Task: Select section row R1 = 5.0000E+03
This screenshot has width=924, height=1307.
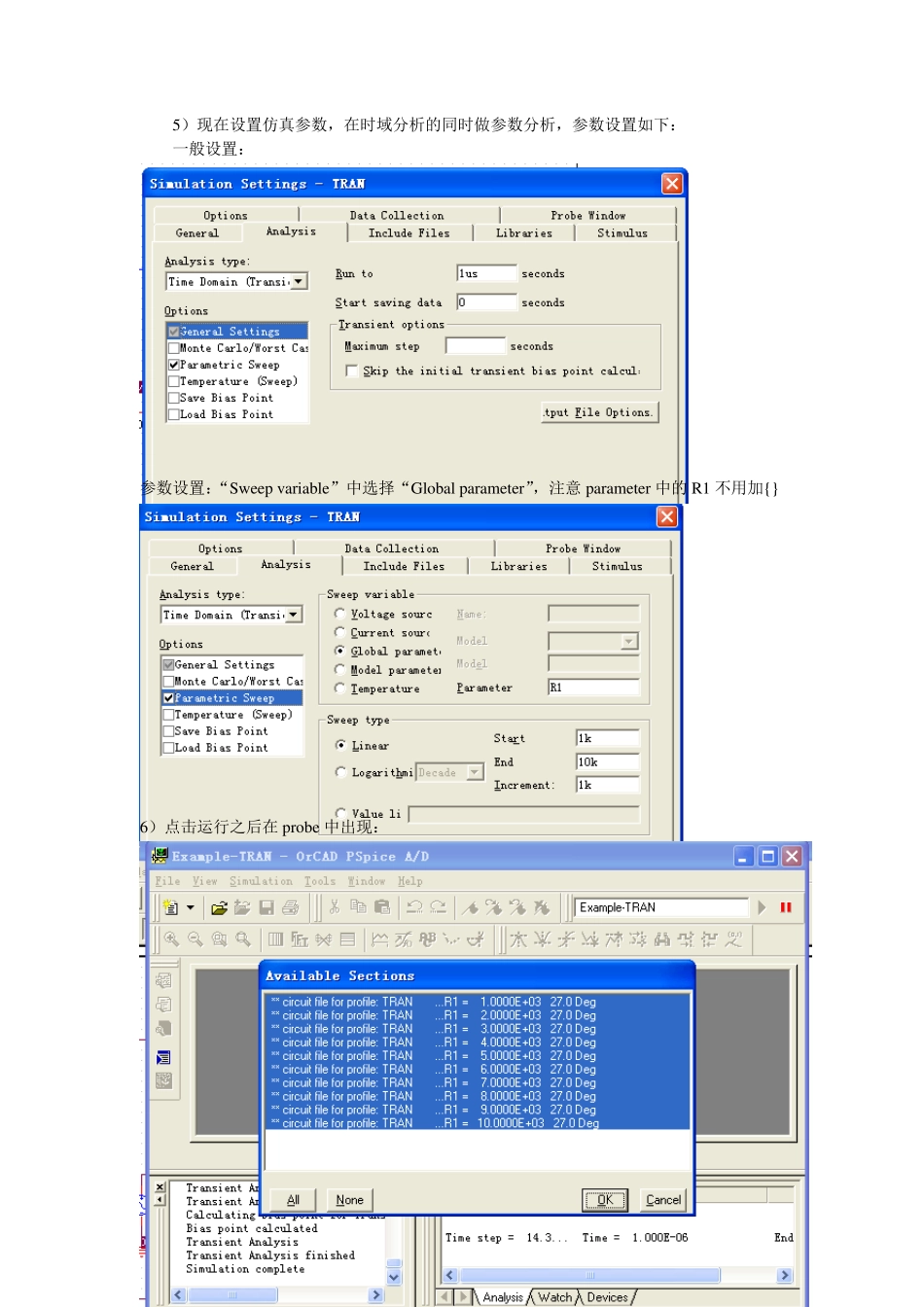Action: pos(477,1056)
